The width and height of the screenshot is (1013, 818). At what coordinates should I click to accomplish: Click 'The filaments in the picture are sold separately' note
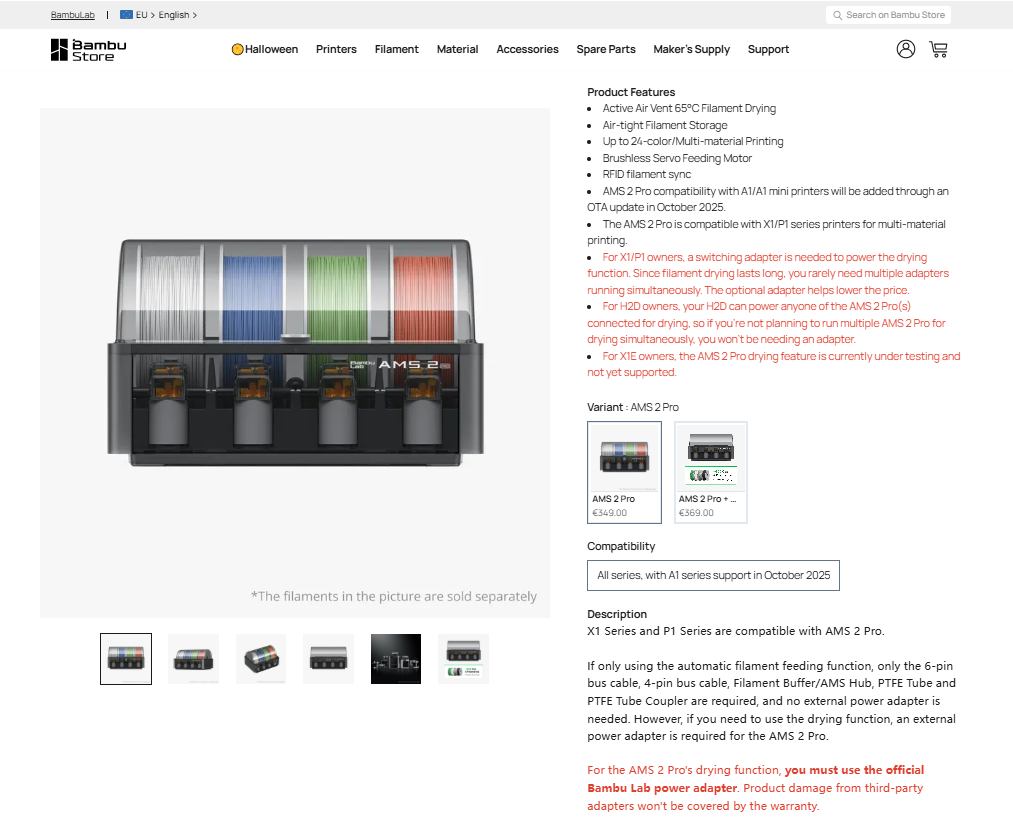[394, 596]
